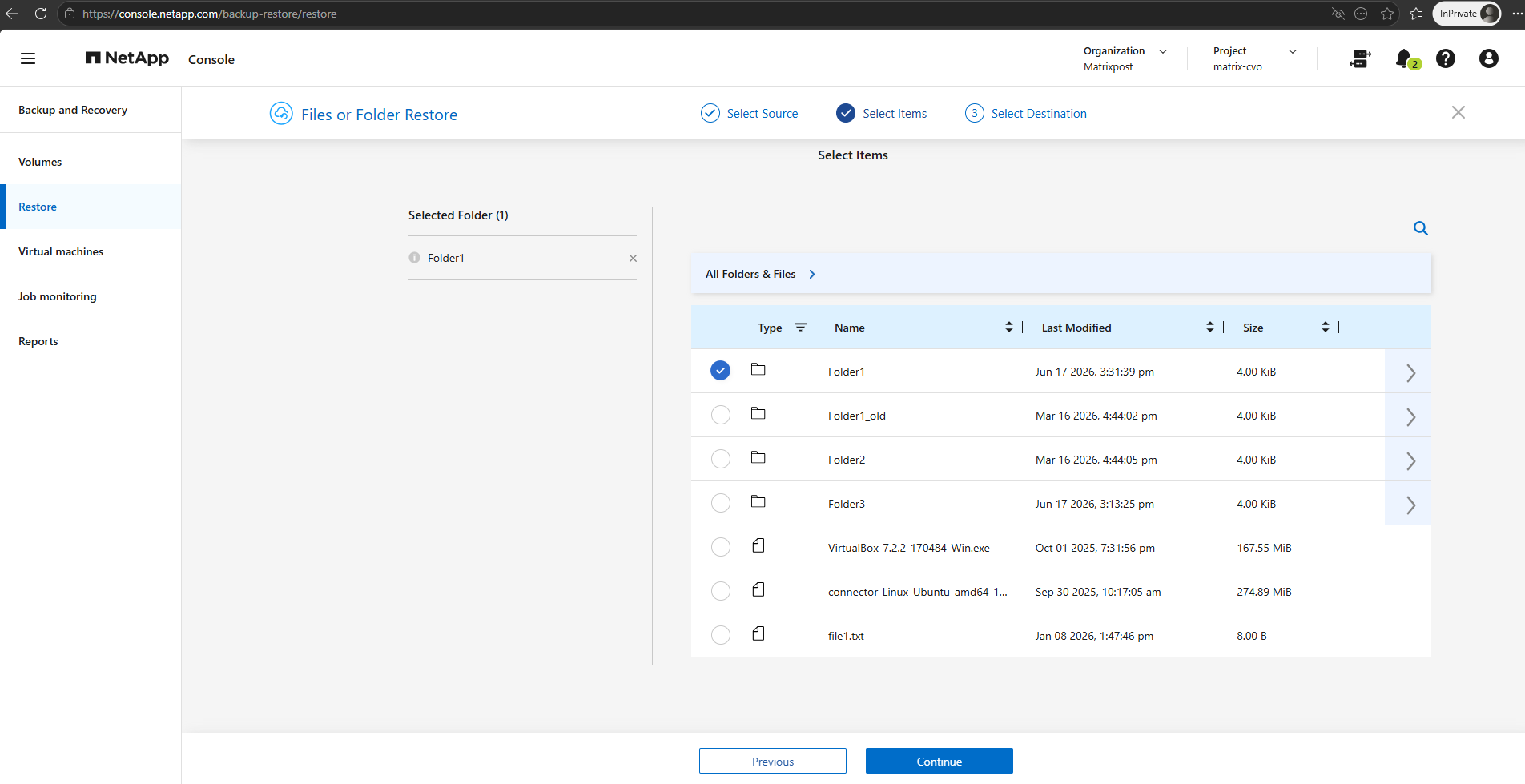
Task: Click the Backup and Recovery heading
Action: (x=73, y=110)
